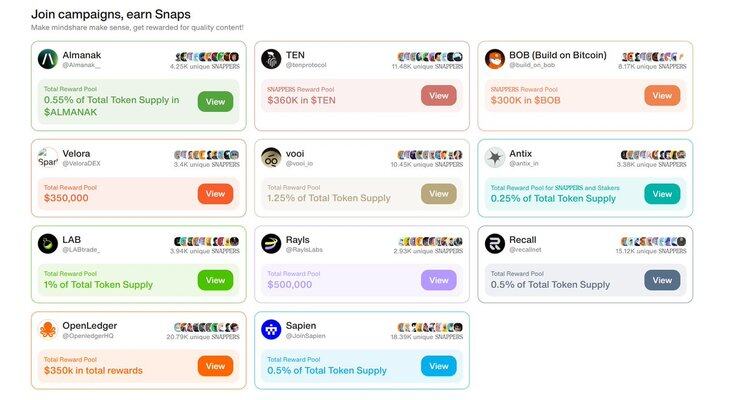
Task: Open View for $300K in $BOB
Action: [662, 96]
